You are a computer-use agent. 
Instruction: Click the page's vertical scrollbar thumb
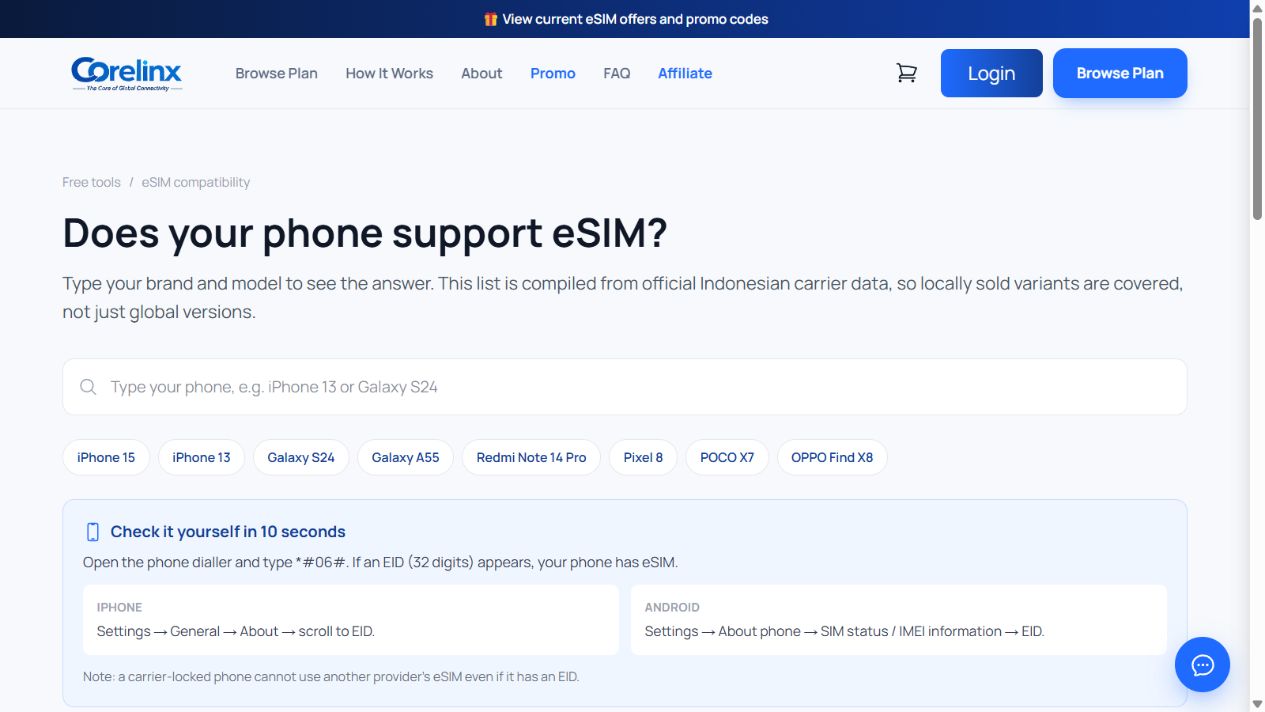[1257, 117]
